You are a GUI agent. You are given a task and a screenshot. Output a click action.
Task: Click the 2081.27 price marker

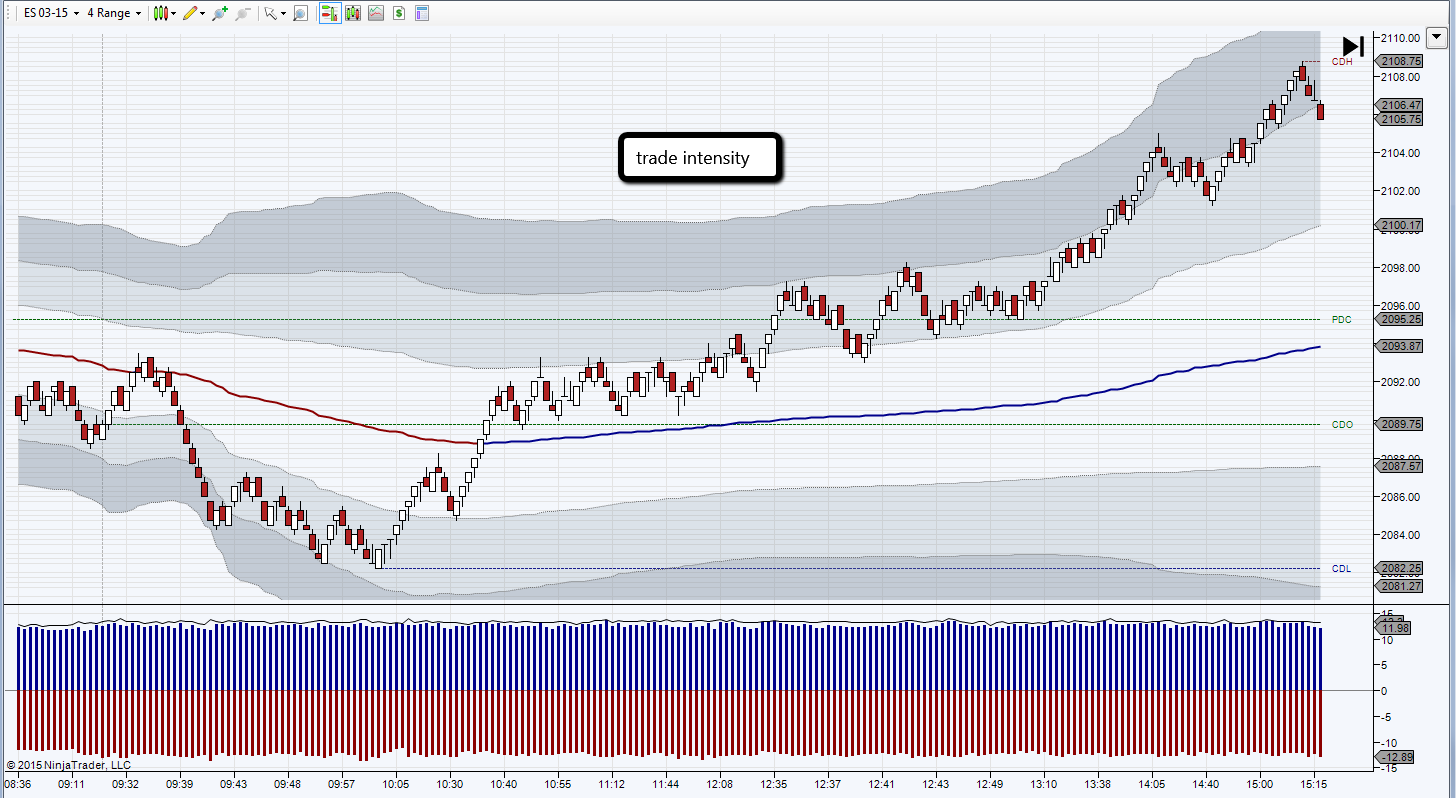(1400, 586)
